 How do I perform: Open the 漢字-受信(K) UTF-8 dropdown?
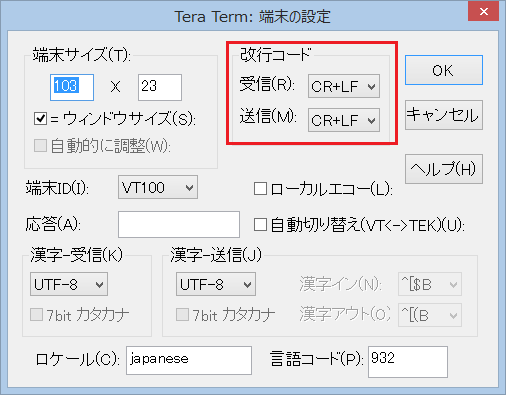69,284
